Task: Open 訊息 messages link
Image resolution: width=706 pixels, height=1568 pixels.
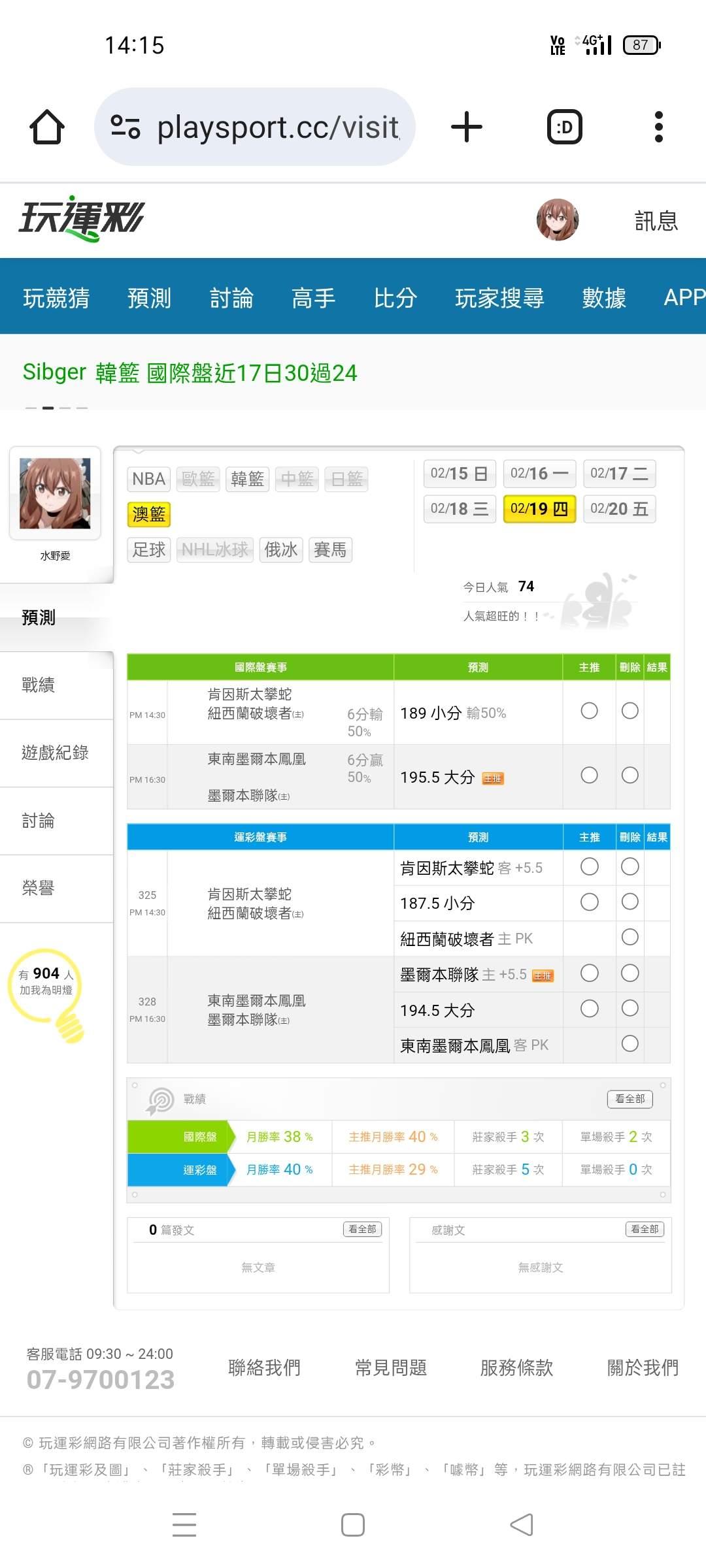Action: [656, 221]
